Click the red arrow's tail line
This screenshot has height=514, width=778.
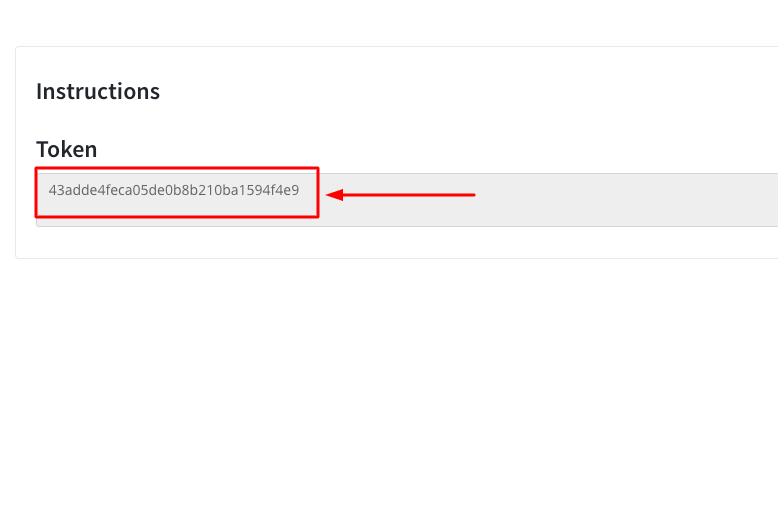coord(409,195)
